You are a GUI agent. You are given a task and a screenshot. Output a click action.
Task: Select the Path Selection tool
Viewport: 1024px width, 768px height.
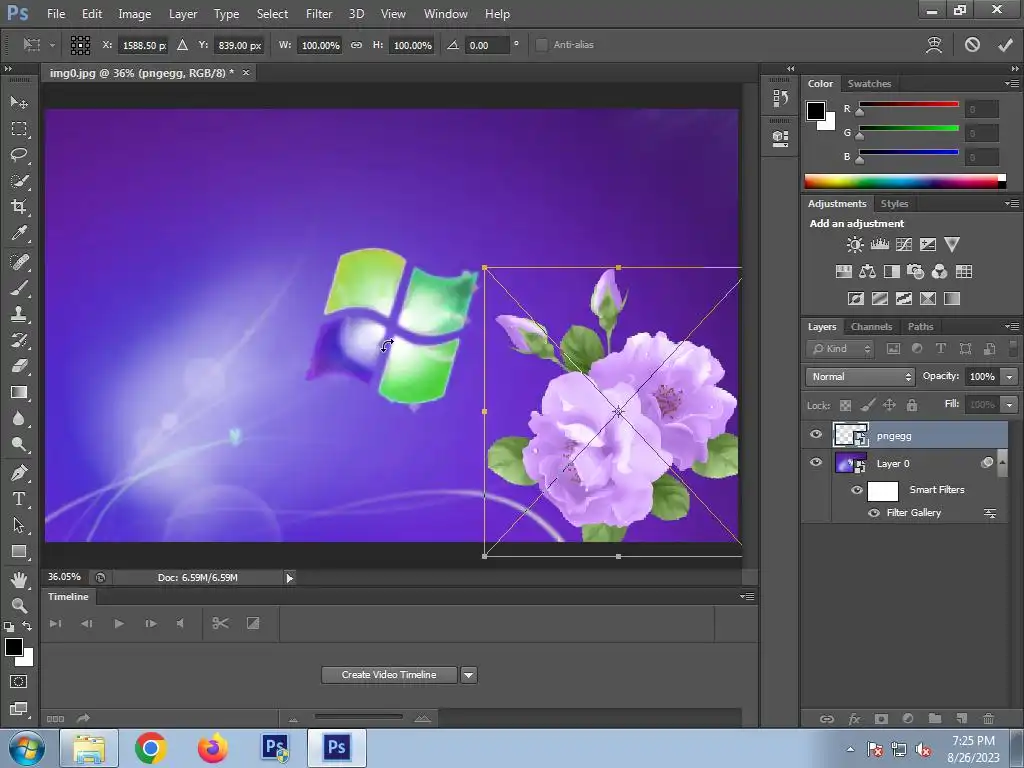pyautogui.click(x=19, y=525)
